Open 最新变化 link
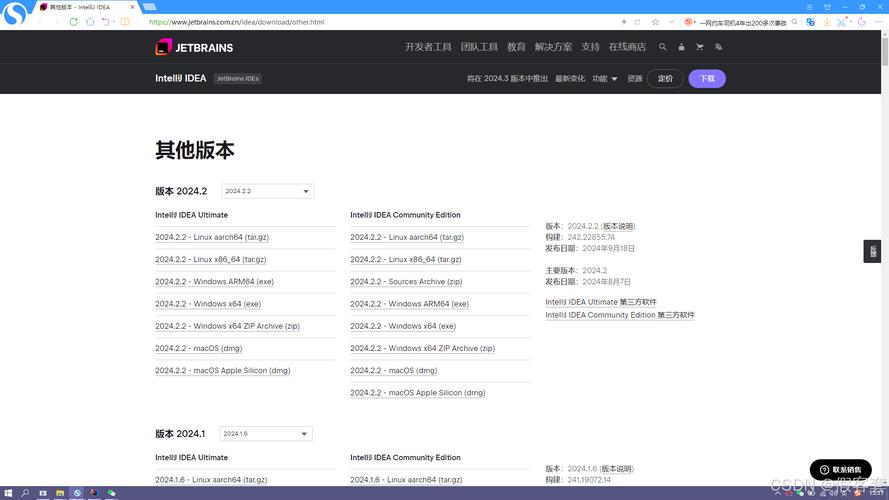 tap(570, 79)
